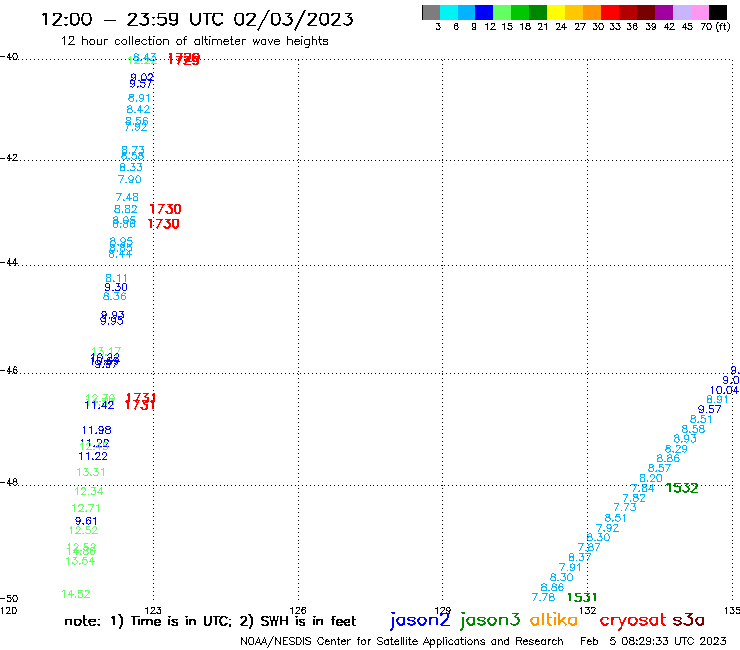Viewport: 740px width, 650px height.
Task: Click the latitude axis label '-48'
Action: pyautogui.click(x=9, y=482)
